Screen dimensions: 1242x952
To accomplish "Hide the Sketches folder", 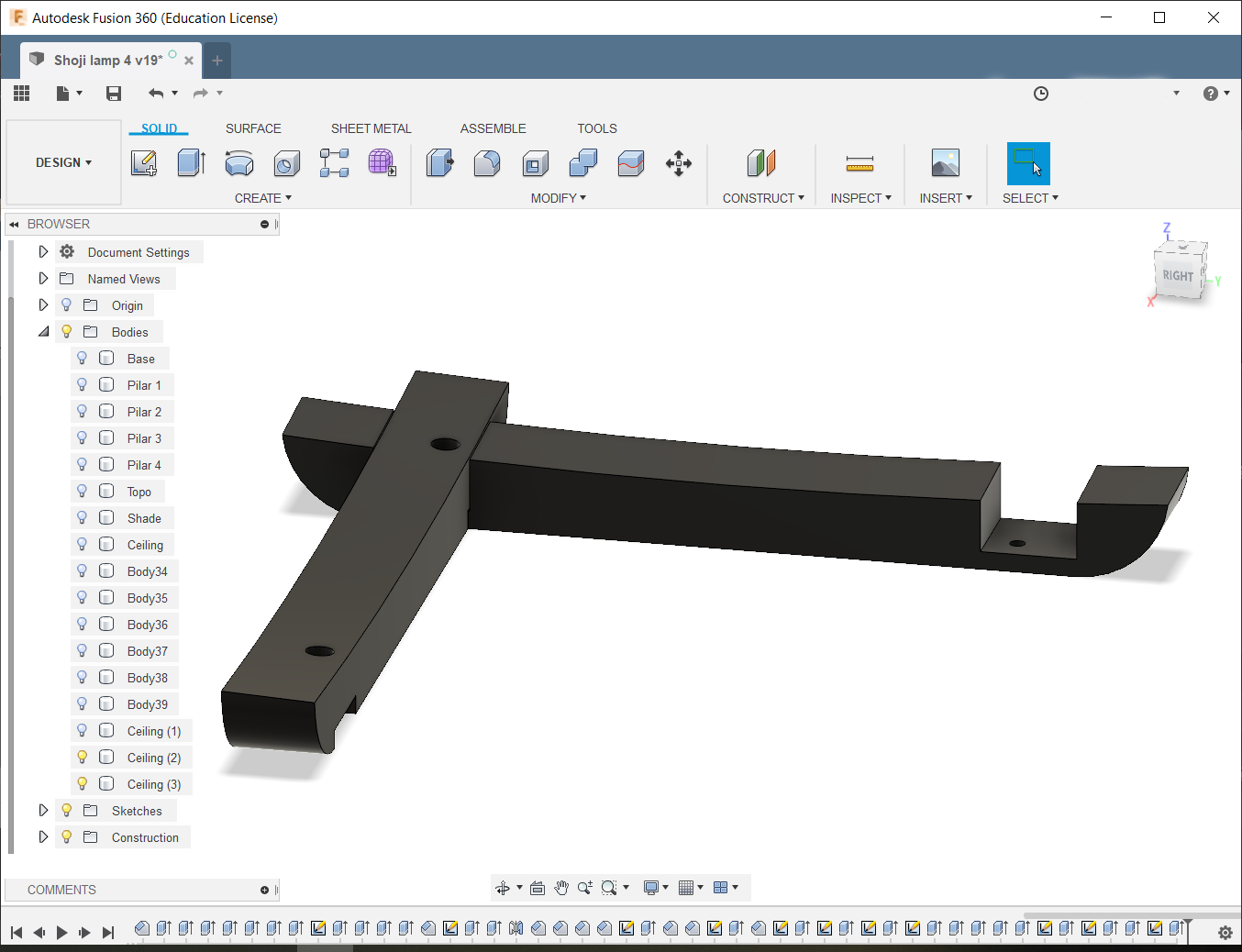I will coord(66,811).
